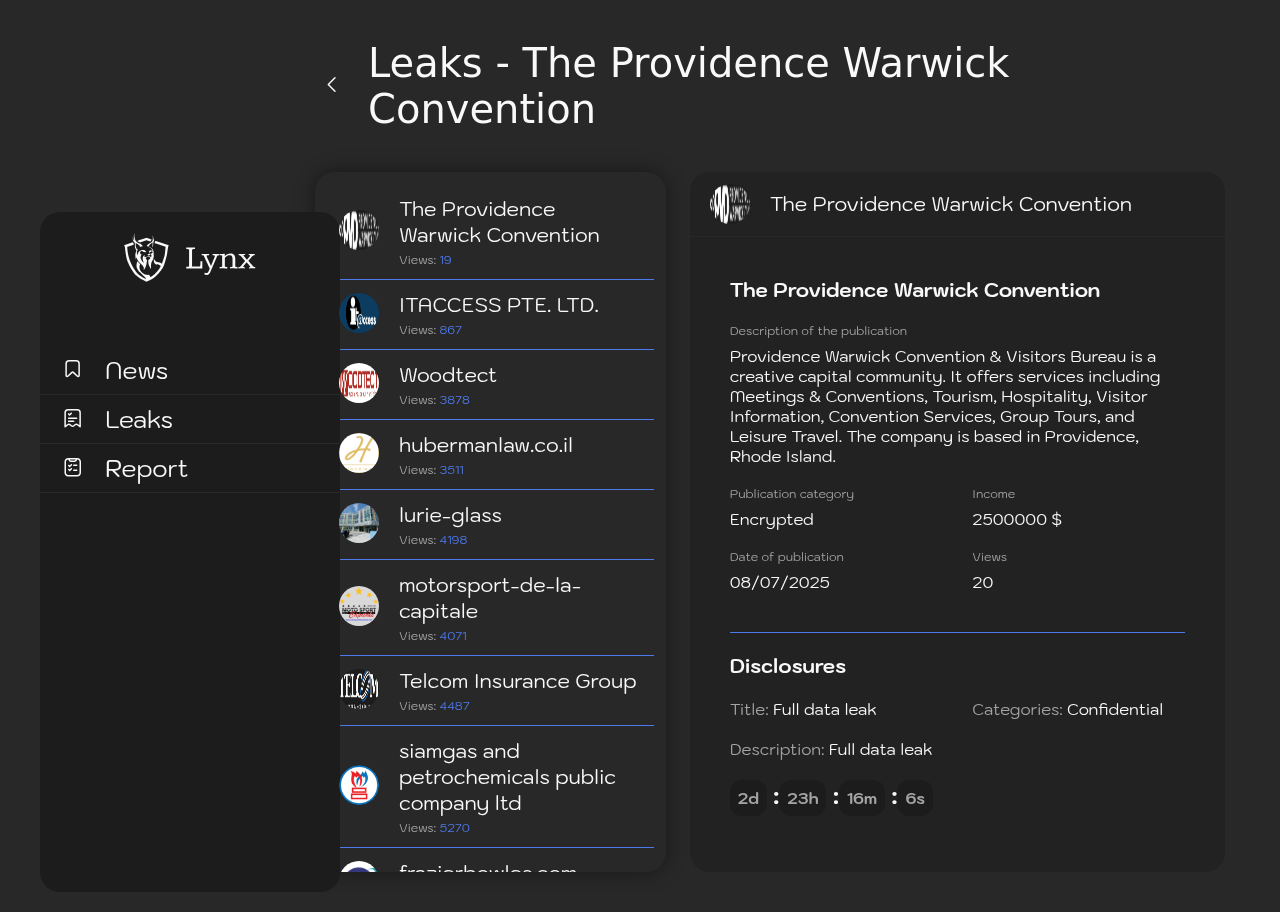
Task: Click the 16m countdown box
Action: (862, 798)
